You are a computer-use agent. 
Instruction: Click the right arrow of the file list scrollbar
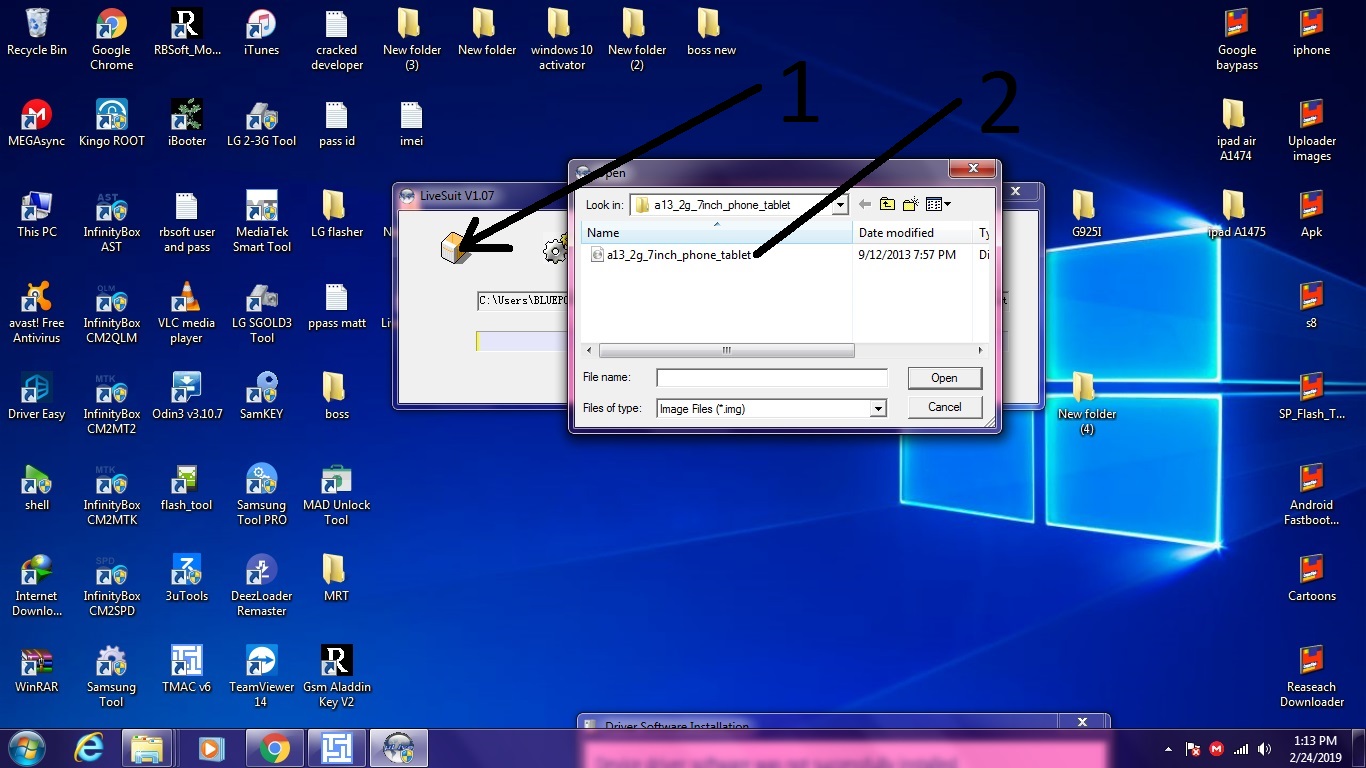(981, 351)
